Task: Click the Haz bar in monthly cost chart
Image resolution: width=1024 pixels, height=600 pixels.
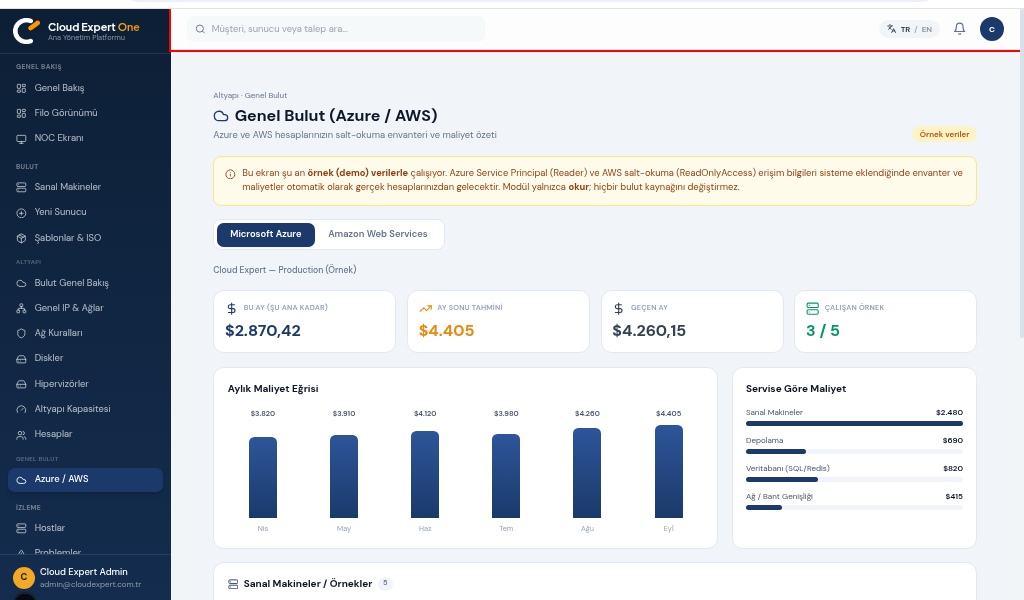Action: tap(425, 475)
